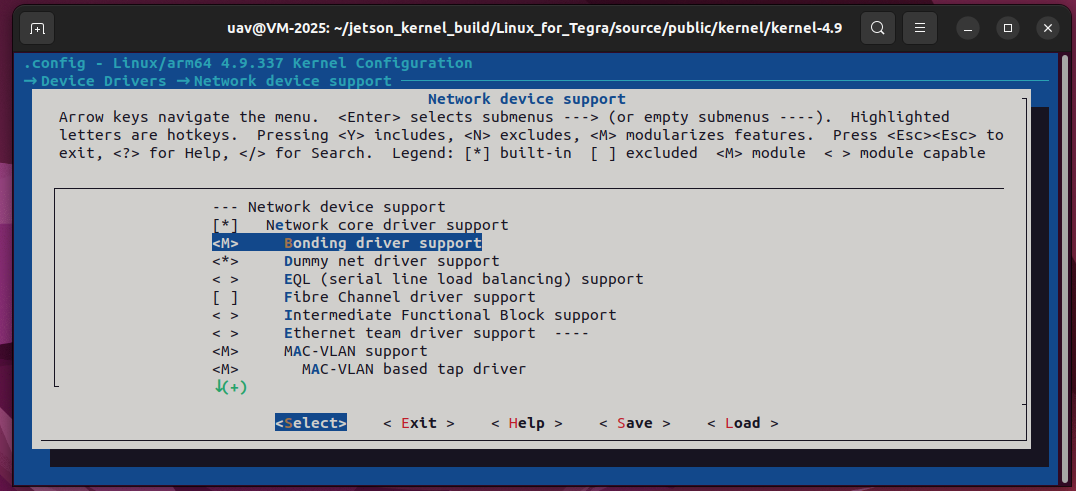Maximize the terminal window
This screenshot has width=1076, height=491.
pyautogui.click(x=1004, y=28)
